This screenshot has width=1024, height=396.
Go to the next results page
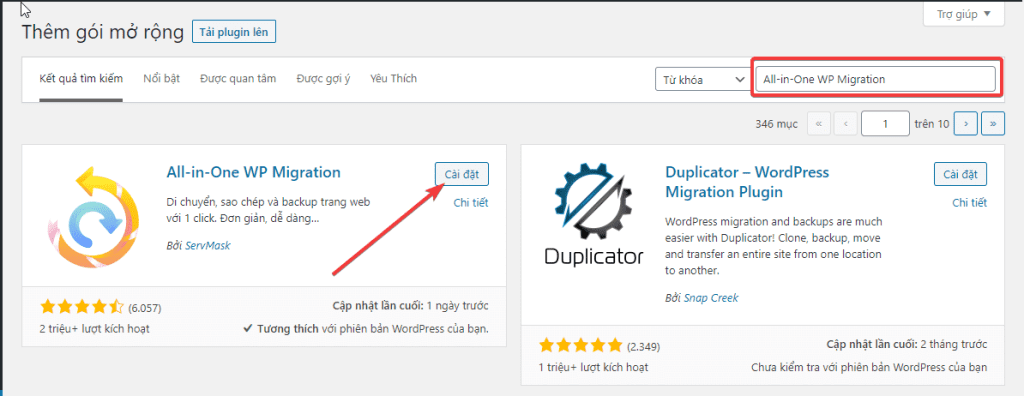pos(965,124)
